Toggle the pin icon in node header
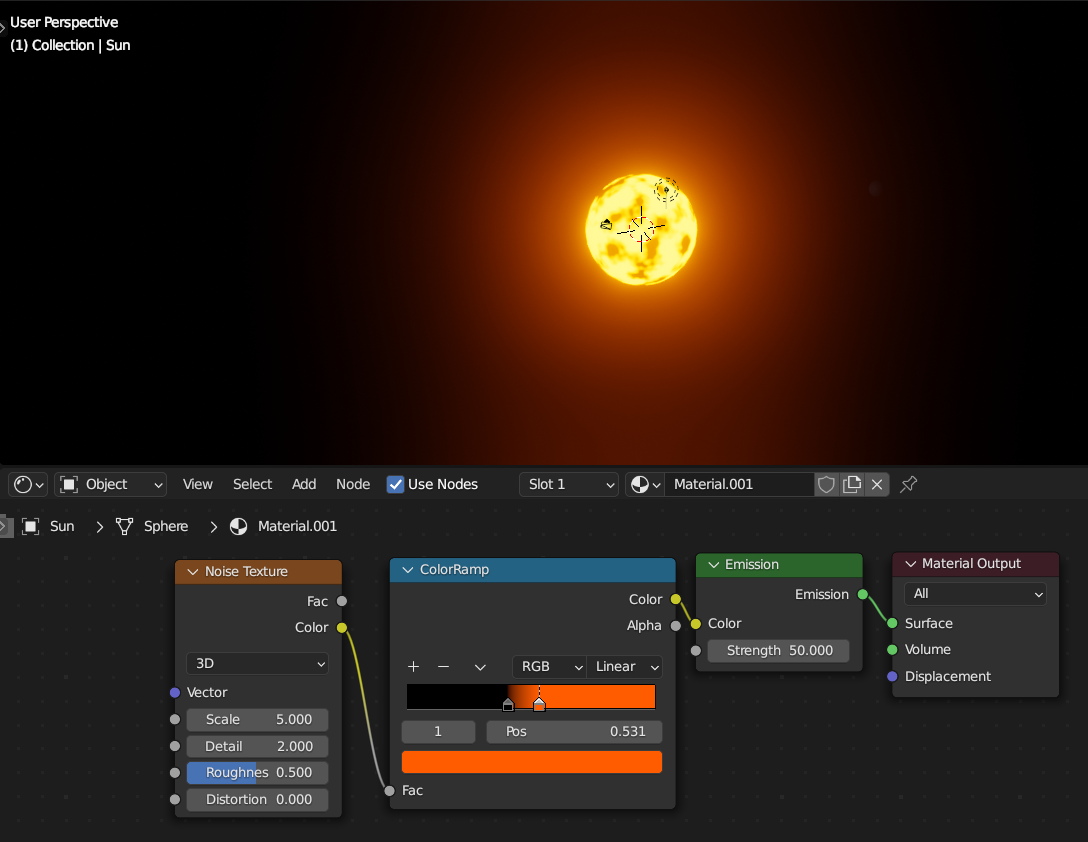The width and height of the screenshot is (1088, 842). click(x=908, y=485)
